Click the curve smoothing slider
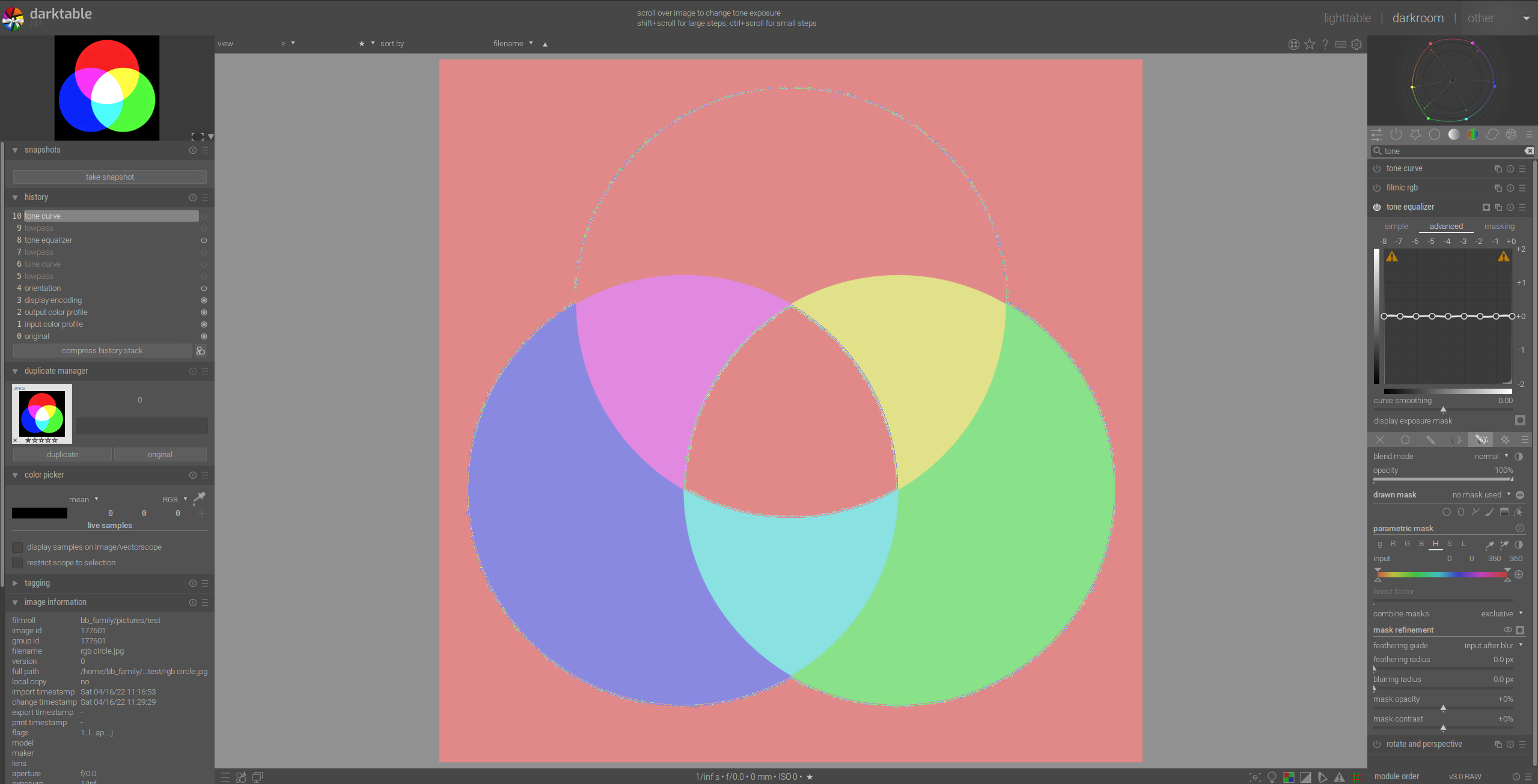The image size is (1538, 784). click(x=1442, y=409)
